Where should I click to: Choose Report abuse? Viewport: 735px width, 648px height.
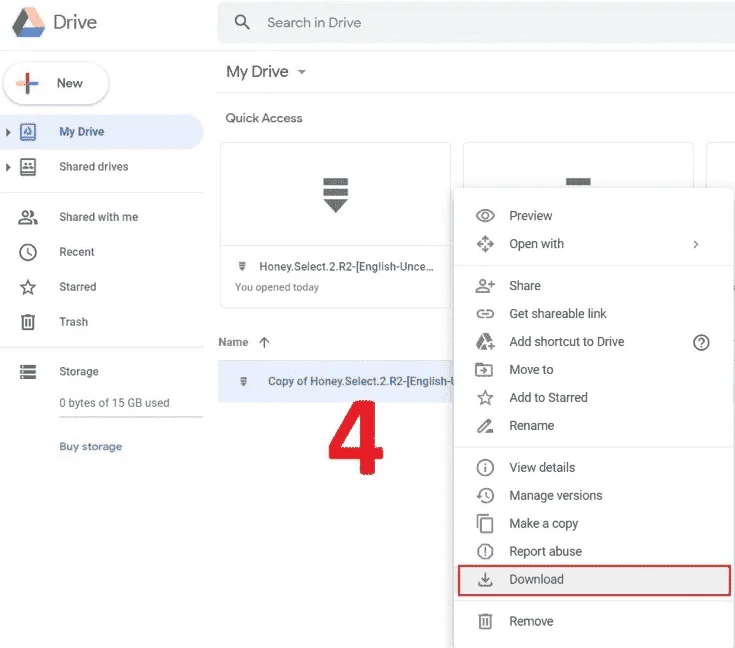pos(593,551)
